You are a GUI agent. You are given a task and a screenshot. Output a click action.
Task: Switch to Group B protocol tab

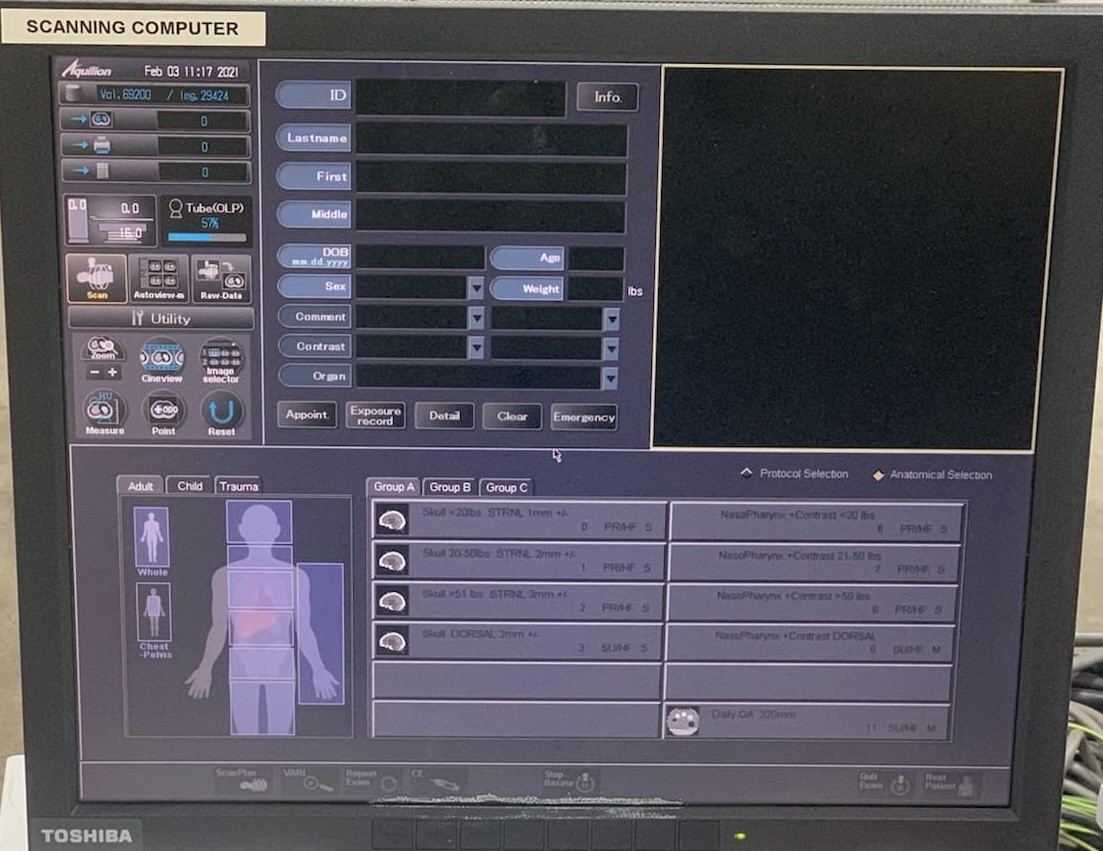point(450,487)
